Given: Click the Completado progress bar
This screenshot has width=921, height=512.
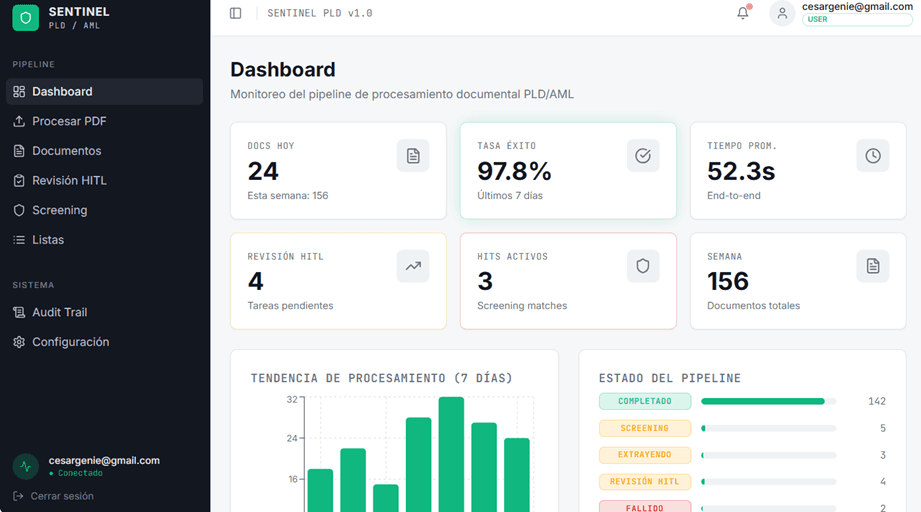Looking at the screenshot, I should coord(768,401).
